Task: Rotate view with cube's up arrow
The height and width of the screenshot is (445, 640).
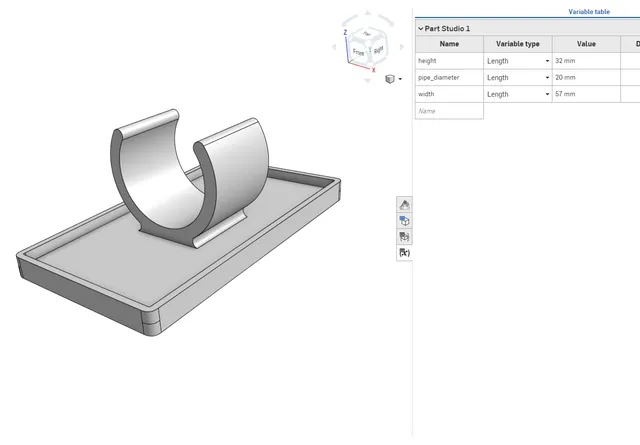Action: (368, 13)
